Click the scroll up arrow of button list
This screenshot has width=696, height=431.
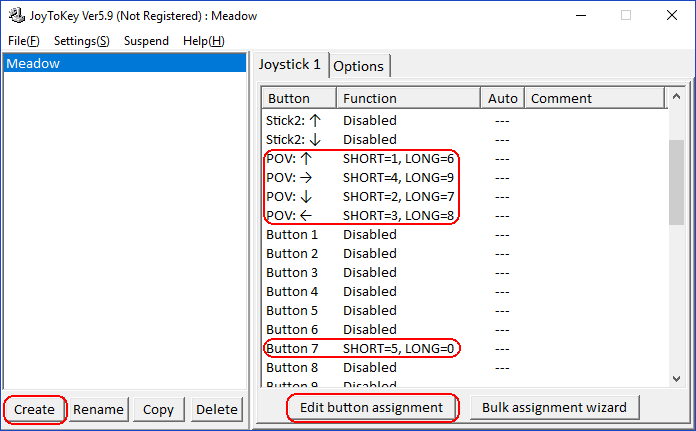coord(676,98)
